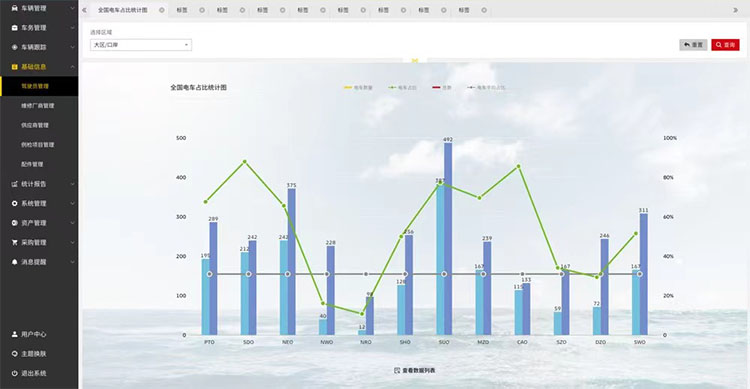Click the PTO axis label
Screen dimensions: 750x389
[x=210, y=342]
